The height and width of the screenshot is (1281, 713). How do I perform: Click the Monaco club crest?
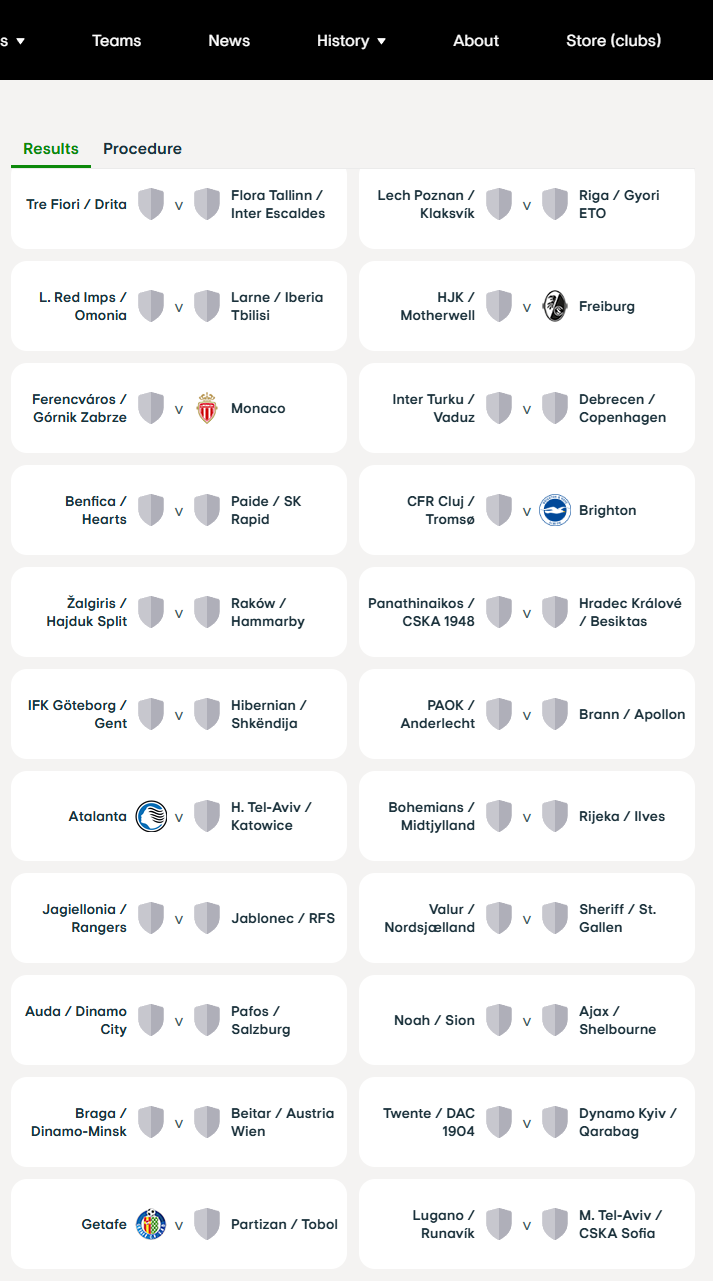(207, 408)
